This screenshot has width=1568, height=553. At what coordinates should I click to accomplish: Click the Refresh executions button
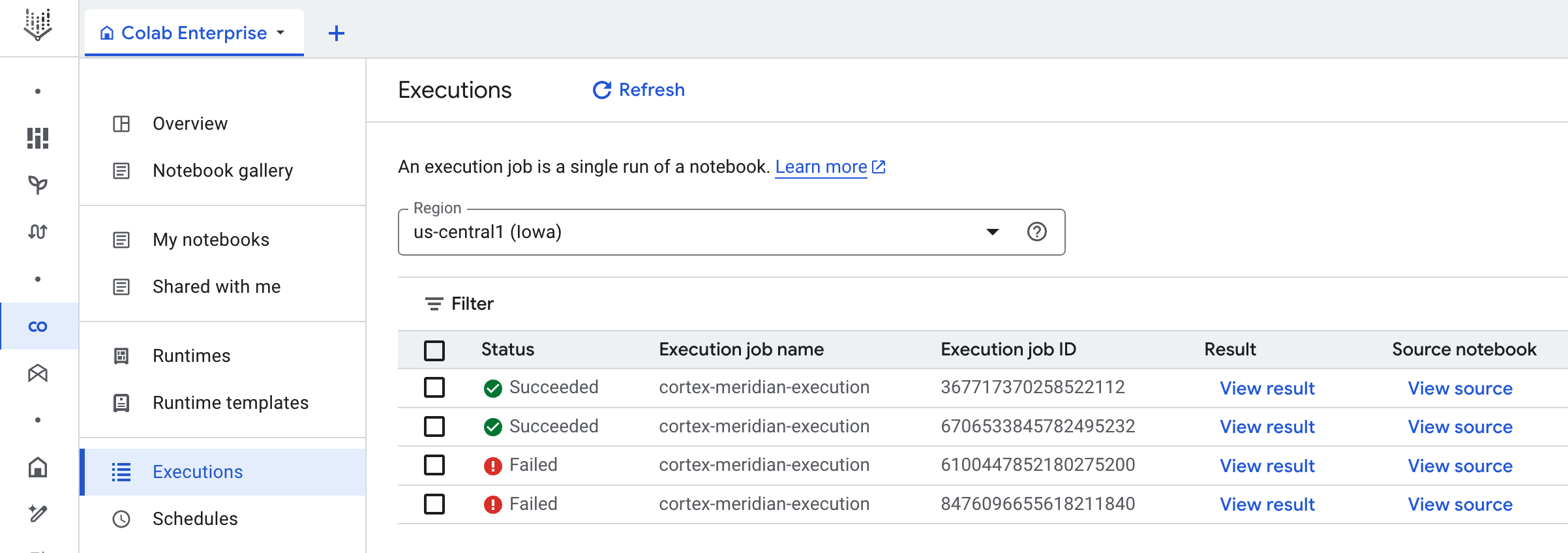point(639,90)
